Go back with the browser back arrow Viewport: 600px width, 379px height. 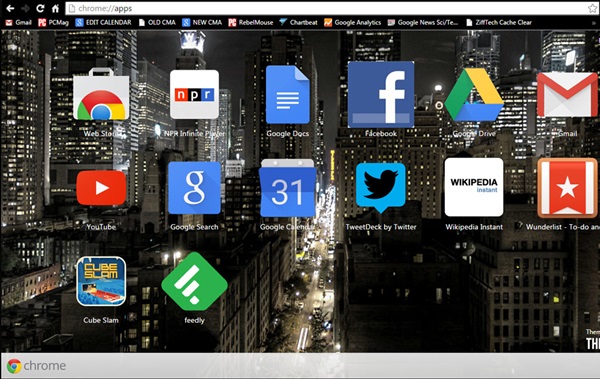pos(10,8)
